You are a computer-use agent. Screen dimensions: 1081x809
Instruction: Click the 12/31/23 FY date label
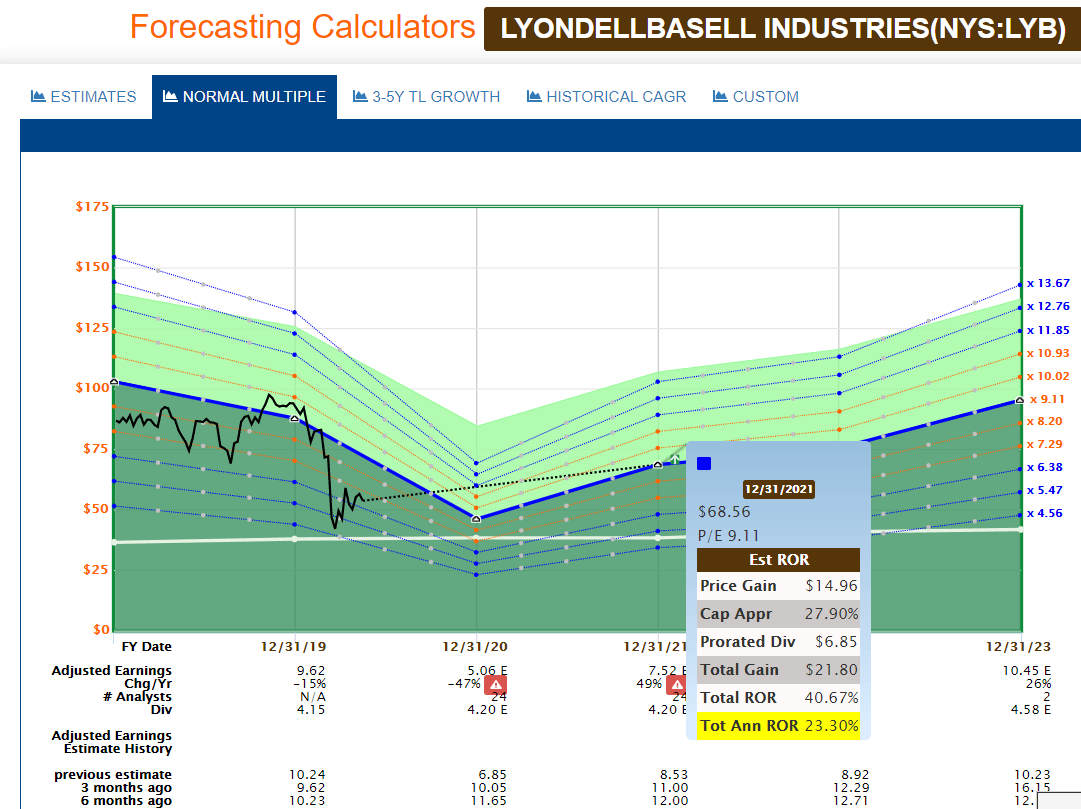tap(1018, 647)
